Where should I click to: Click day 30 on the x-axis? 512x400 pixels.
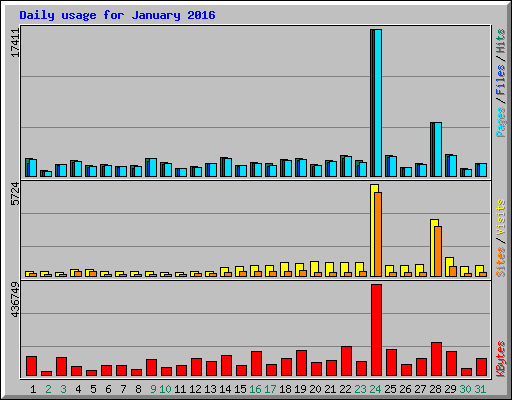(465, 389)
